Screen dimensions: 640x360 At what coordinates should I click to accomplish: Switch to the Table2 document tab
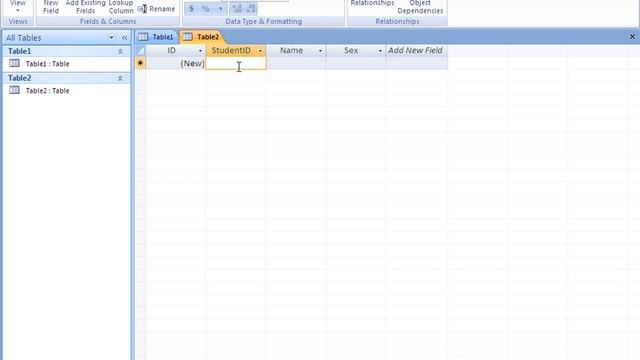coord(202,37)
